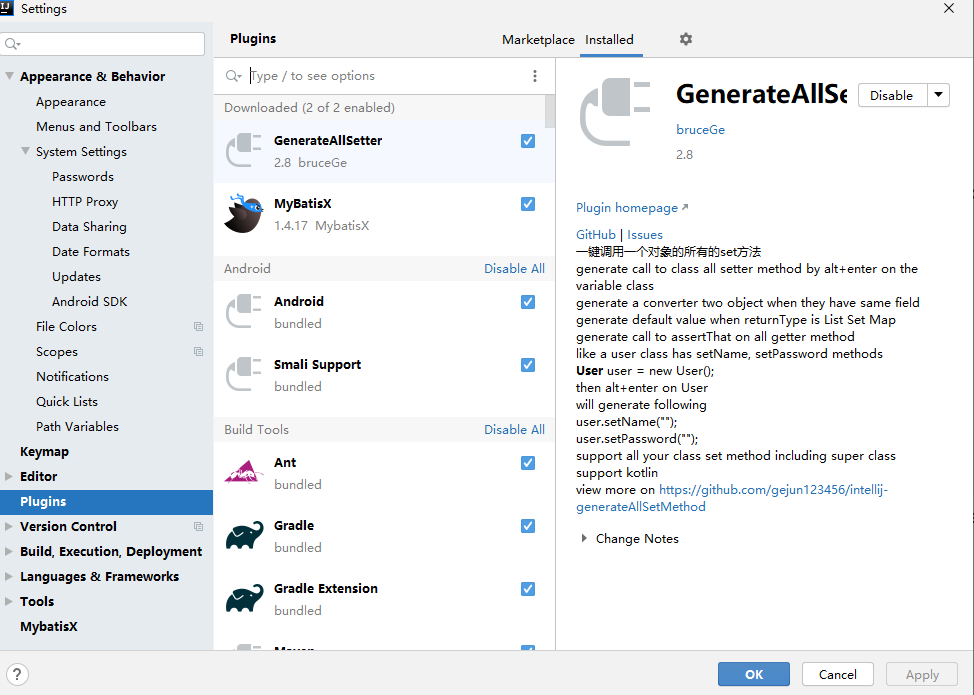Disable the Android plugin checkbox
The image size is (974, 695).
click(528, 302)
